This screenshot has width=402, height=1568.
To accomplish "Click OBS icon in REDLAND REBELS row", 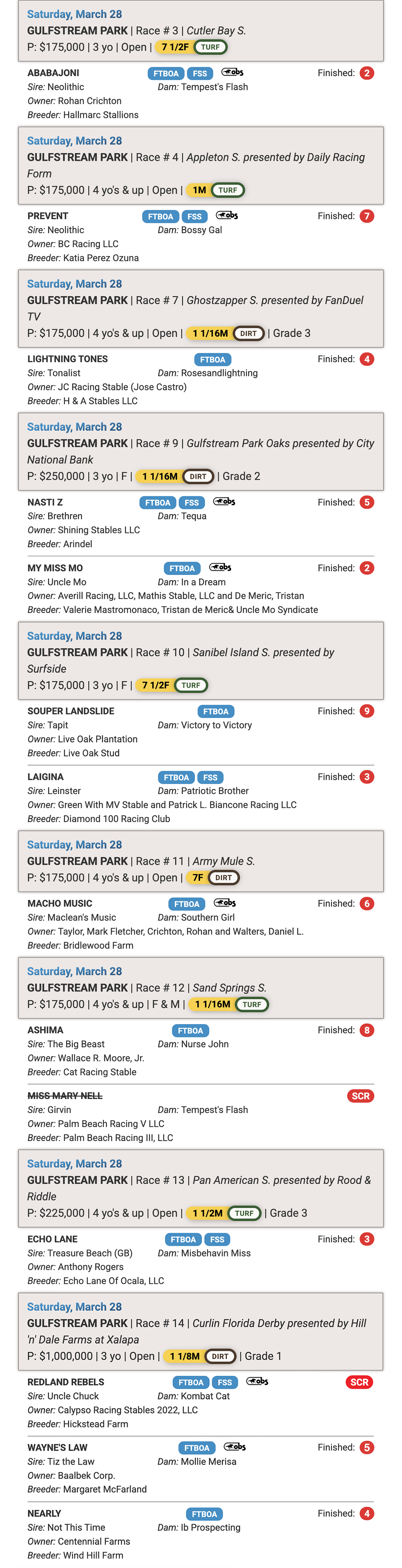I will [x=257, y=1381].
